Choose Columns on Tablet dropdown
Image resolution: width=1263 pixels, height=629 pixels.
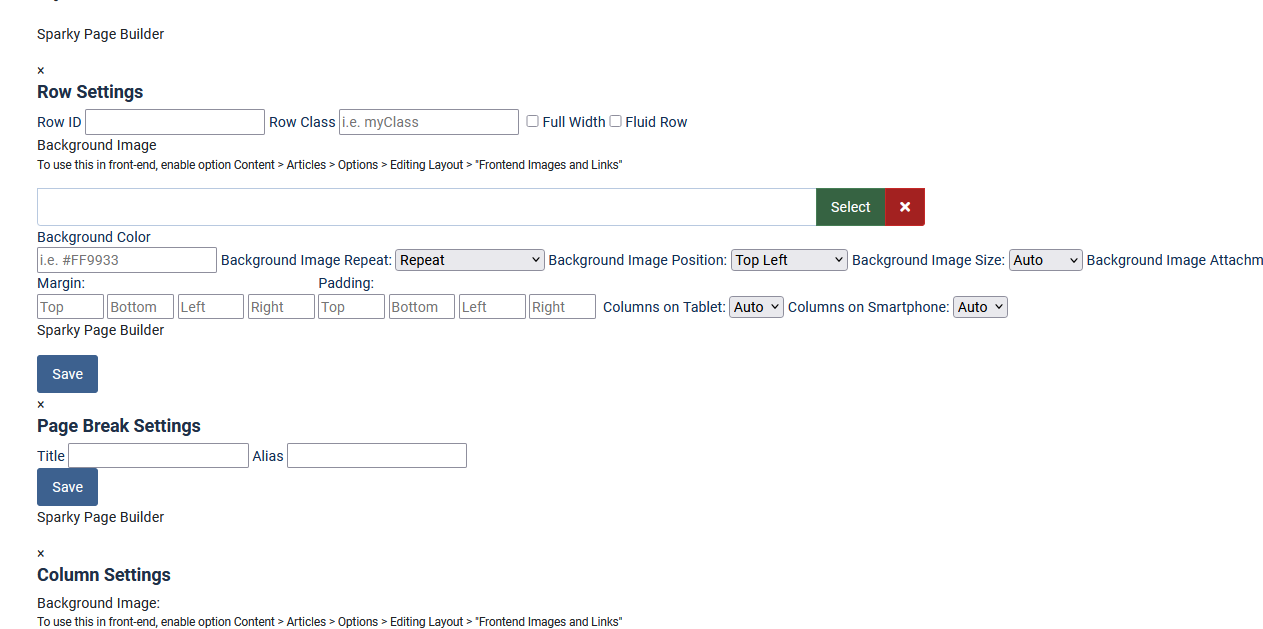[x=756, y=307]
